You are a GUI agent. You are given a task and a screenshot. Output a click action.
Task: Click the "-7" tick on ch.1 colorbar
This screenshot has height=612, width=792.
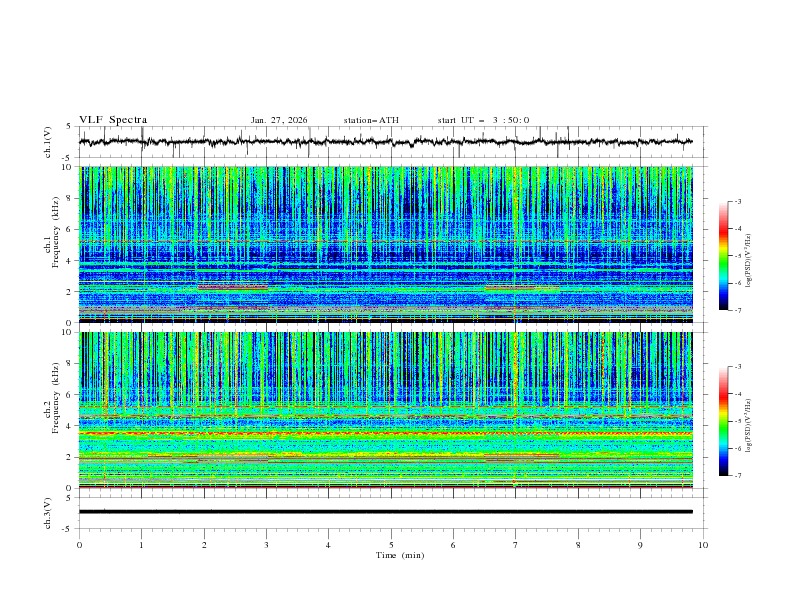click(737, 310)
